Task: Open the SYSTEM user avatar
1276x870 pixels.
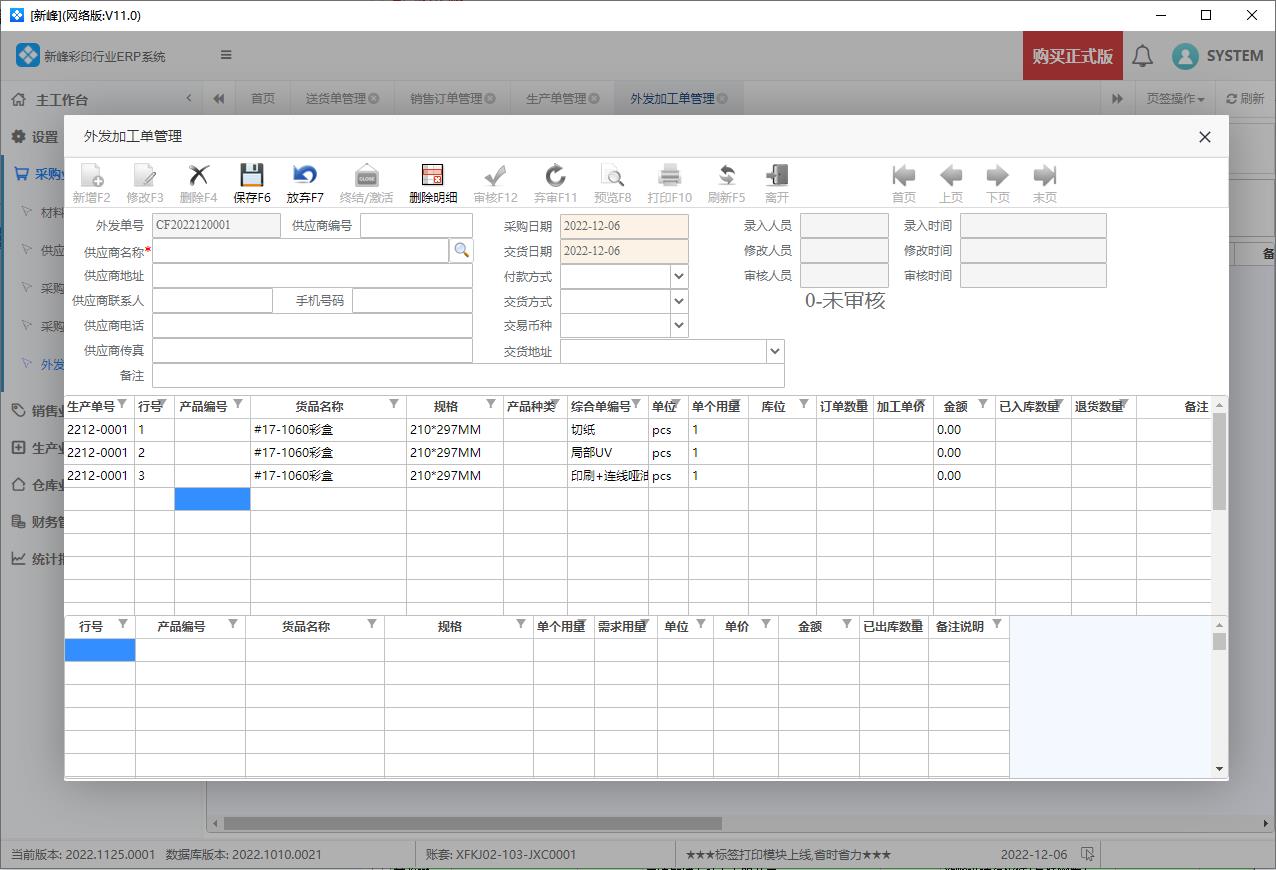Action: pyautogui.click(x=1185, y=56)
